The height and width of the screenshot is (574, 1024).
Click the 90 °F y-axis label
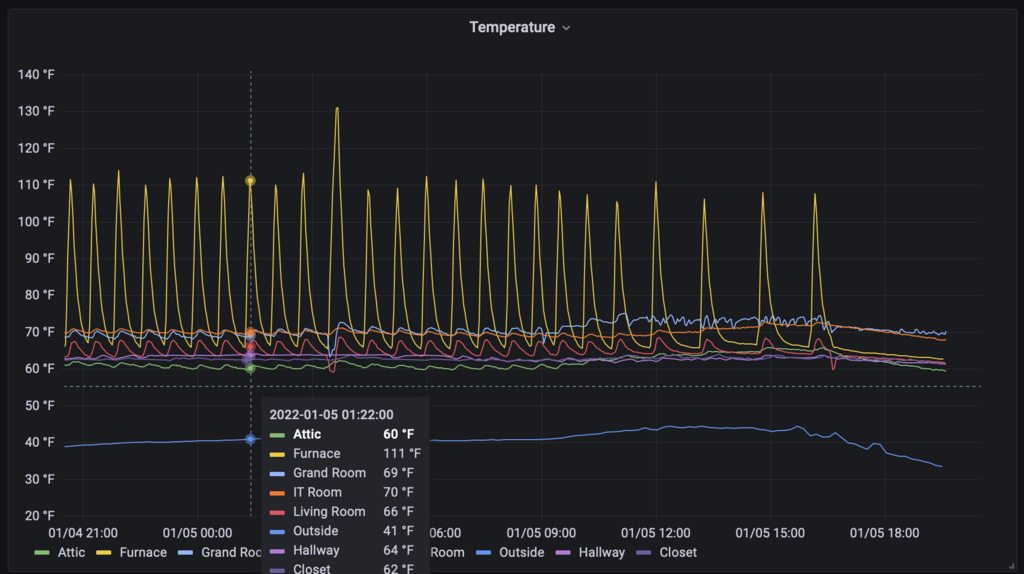pos(40,258)
